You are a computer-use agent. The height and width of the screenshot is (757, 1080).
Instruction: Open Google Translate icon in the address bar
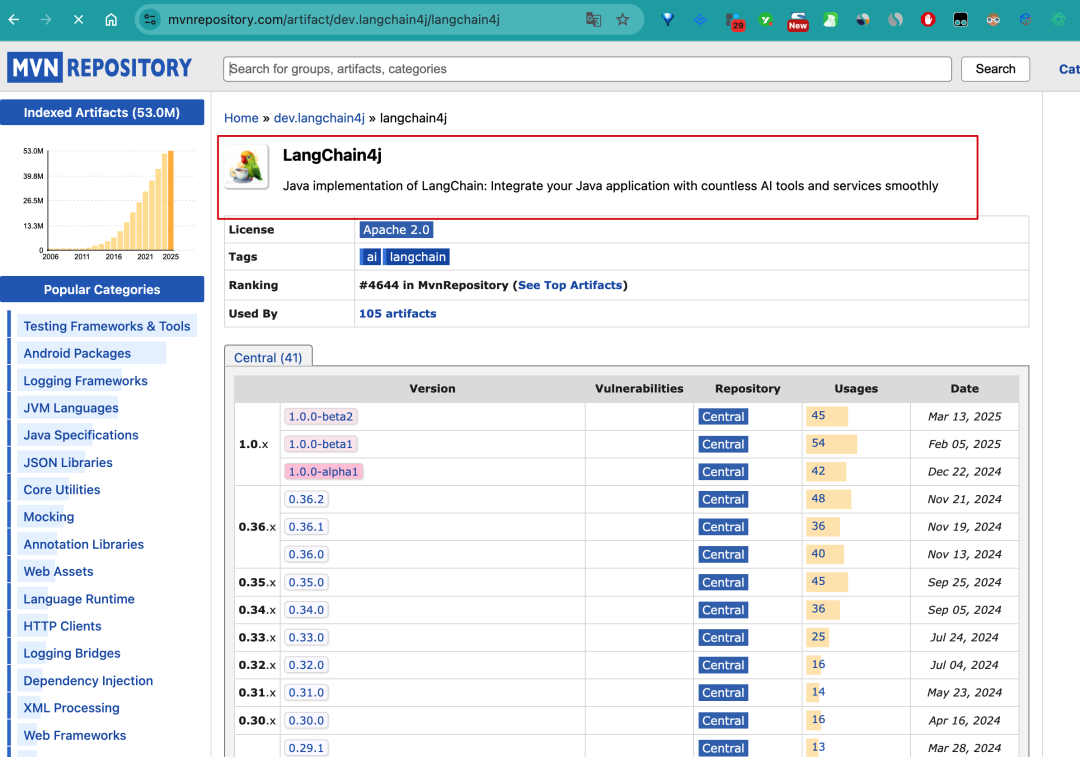[x=593, y=19]
